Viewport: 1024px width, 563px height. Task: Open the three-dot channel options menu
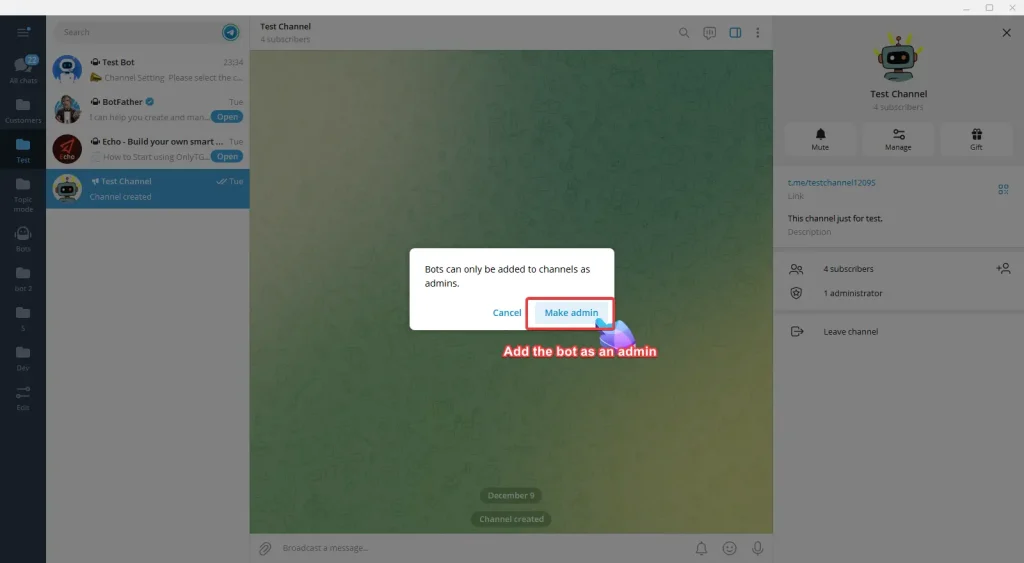pyautogui.click(x=757, y=33)
